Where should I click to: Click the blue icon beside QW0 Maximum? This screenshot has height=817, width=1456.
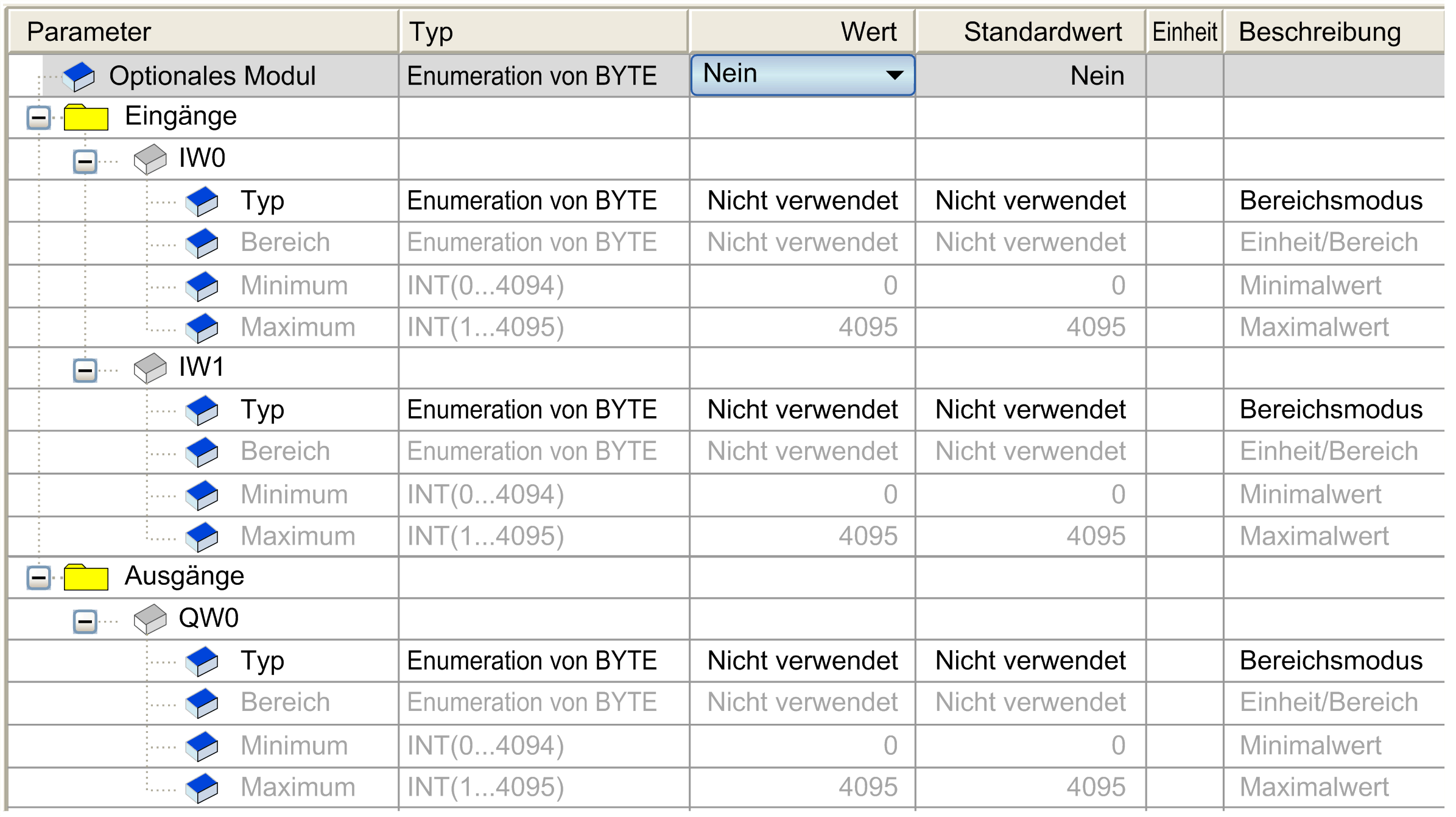tap(202, 788)
